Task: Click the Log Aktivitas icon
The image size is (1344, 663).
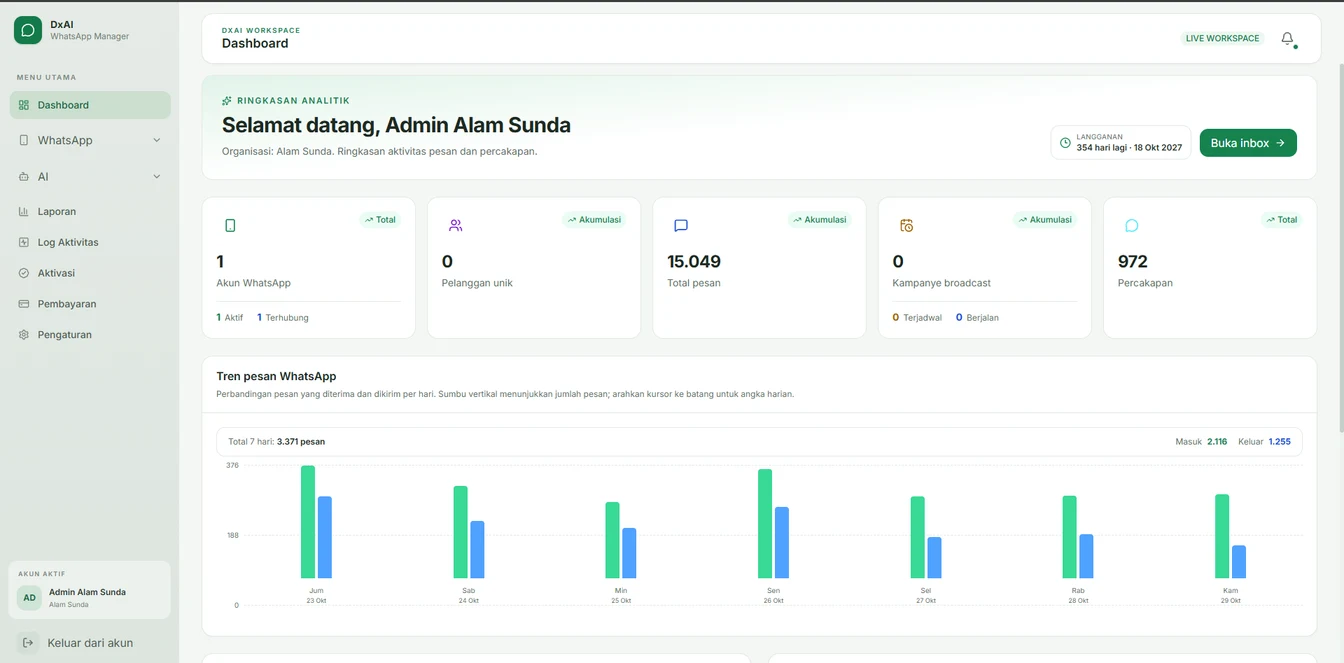Action: coord(24,242)
